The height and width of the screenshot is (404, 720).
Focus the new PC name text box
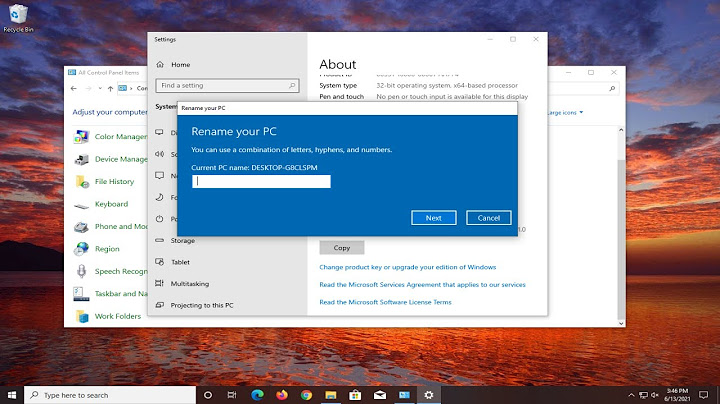(x=261, y=181)
